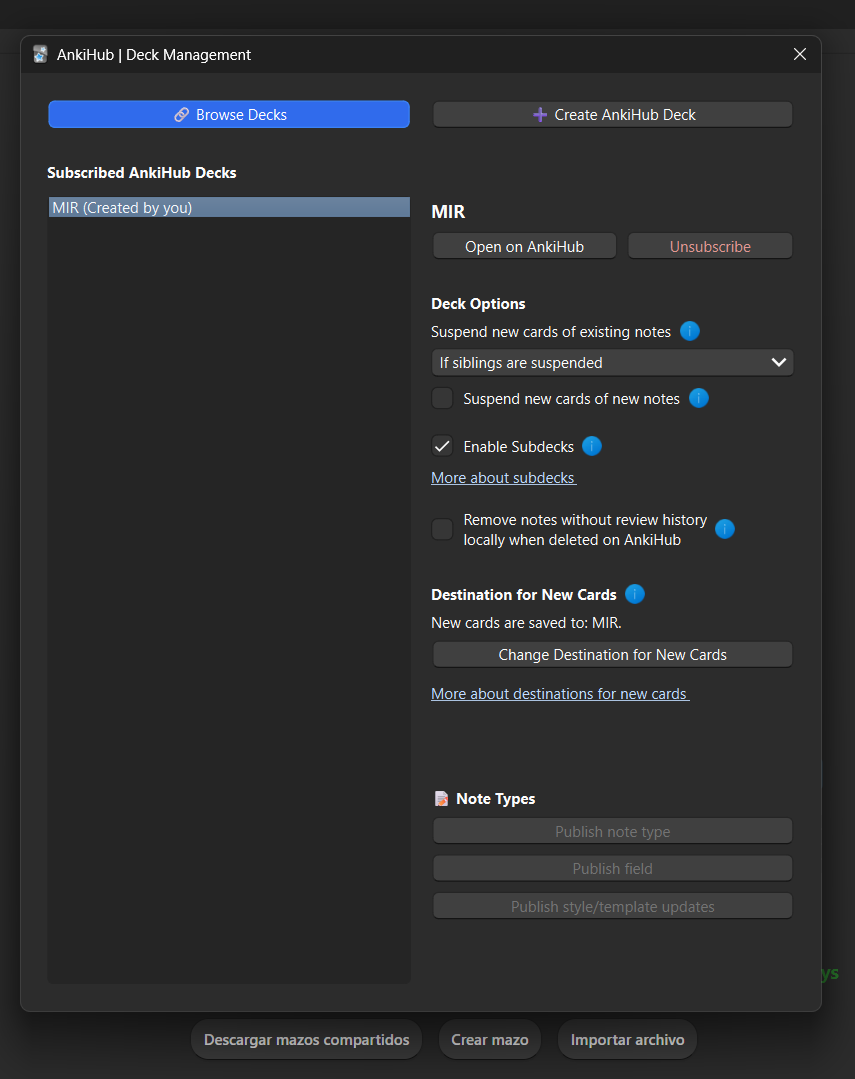
Task: Click the Note Types notepad icon
Action: pos(441,798)
